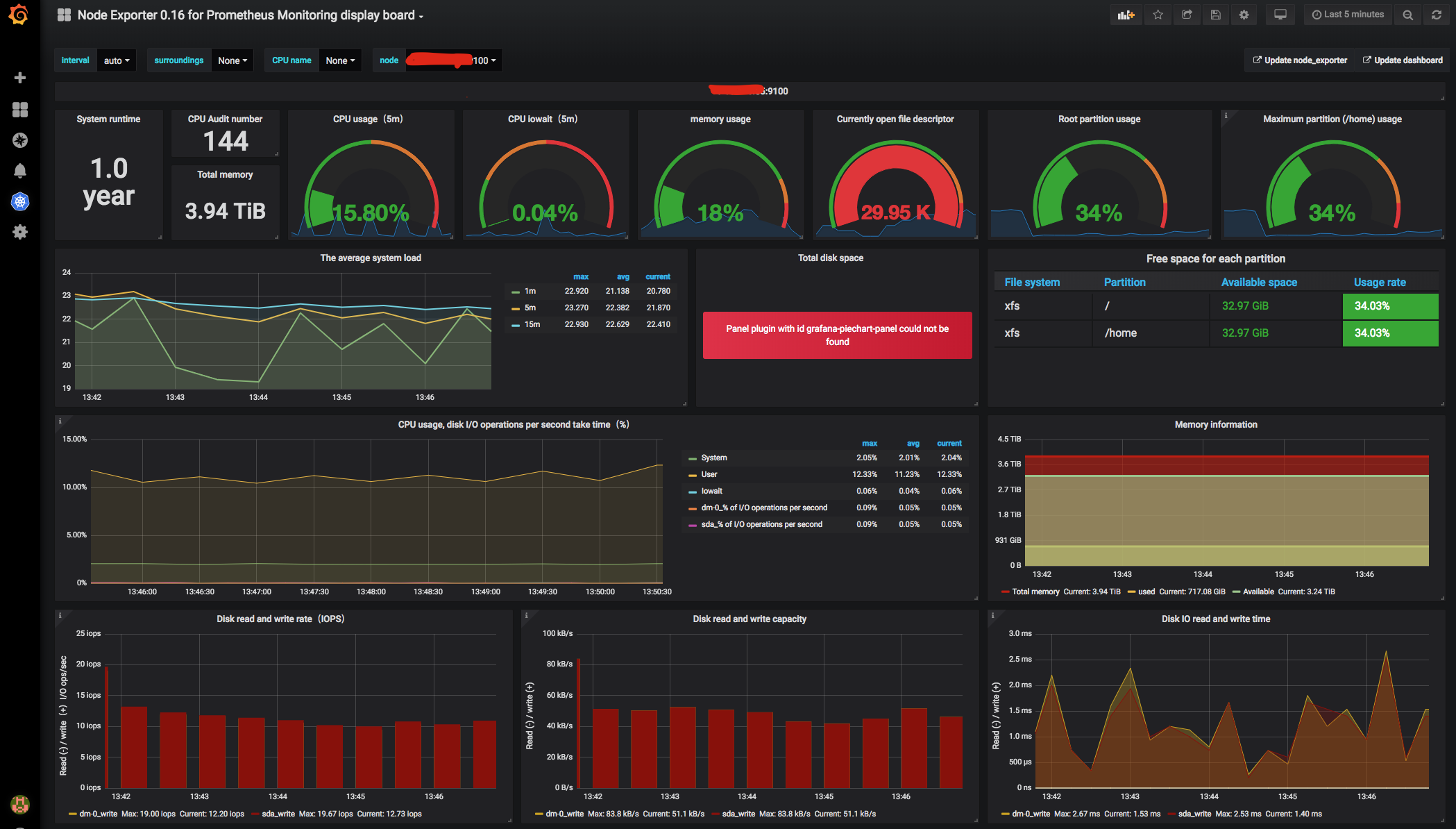Open the Kubernetes plugin icon in sidebar

point(20,202)
